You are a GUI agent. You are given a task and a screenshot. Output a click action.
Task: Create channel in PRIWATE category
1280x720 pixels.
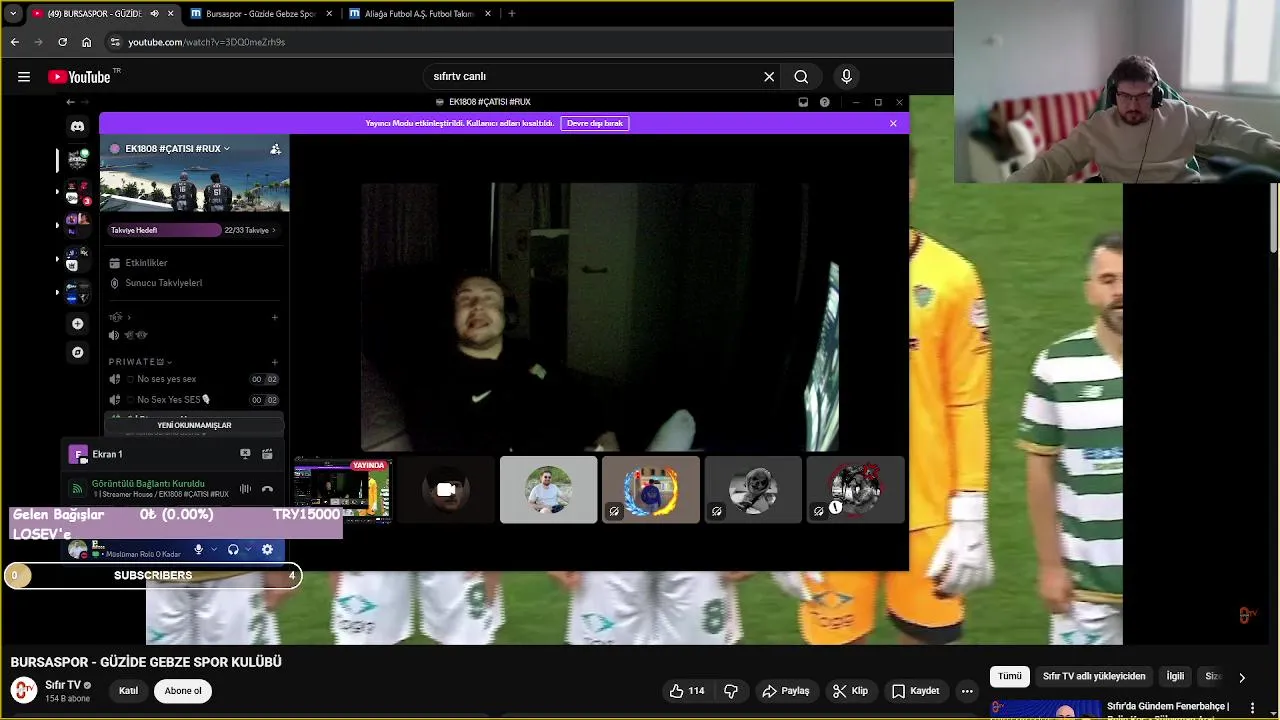(275, 362)
